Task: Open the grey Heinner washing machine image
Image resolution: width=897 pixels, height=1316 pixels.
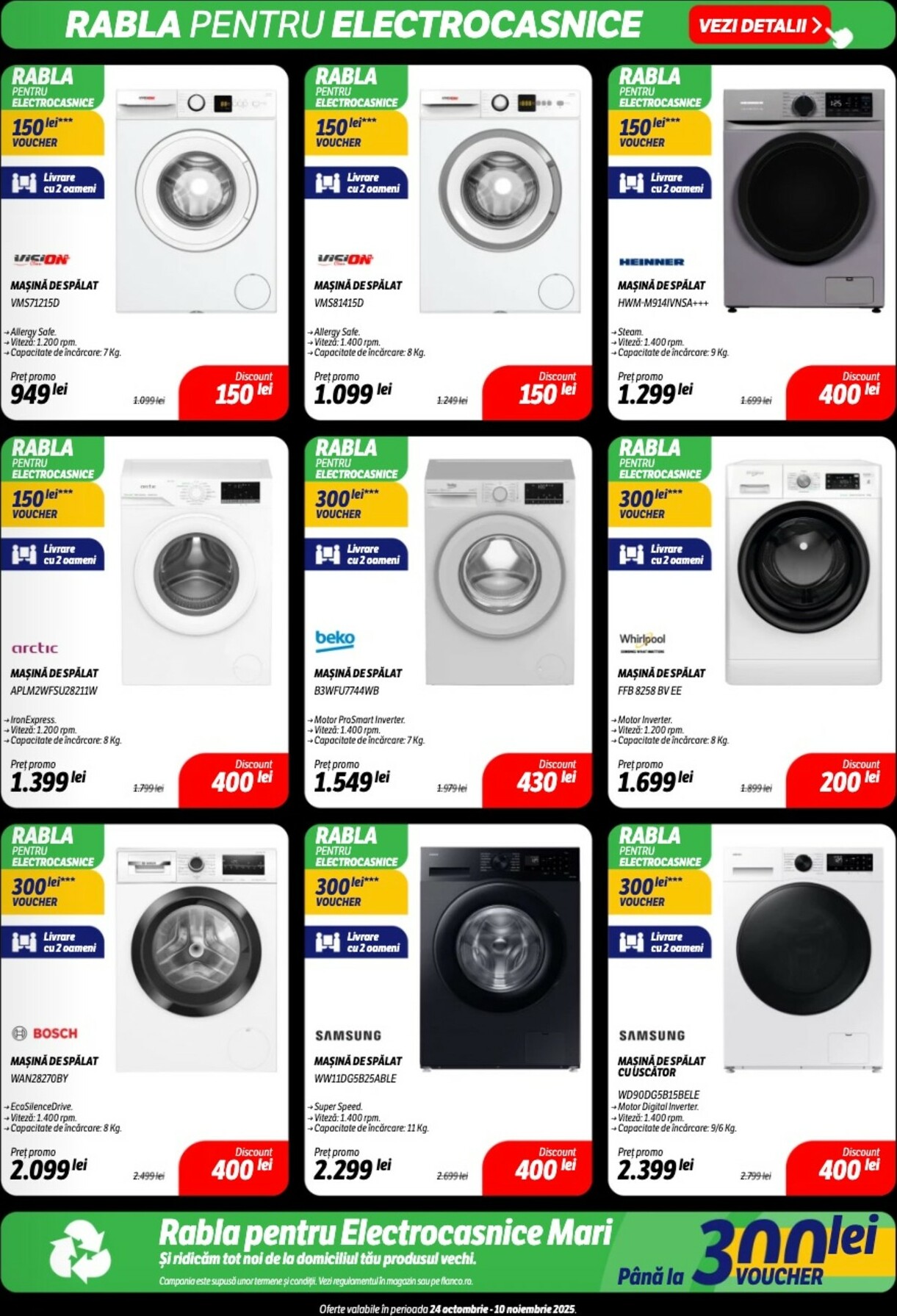Action: click(804, 200)
